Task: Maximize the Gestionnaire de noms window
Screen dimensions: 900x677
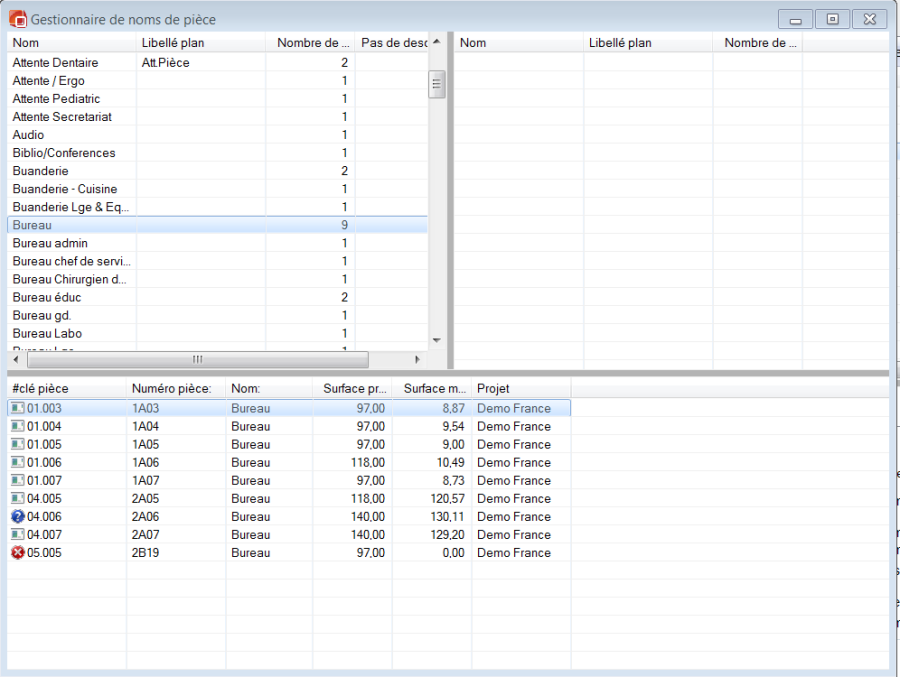Action: pyautogui.click(x=832, y=19)
